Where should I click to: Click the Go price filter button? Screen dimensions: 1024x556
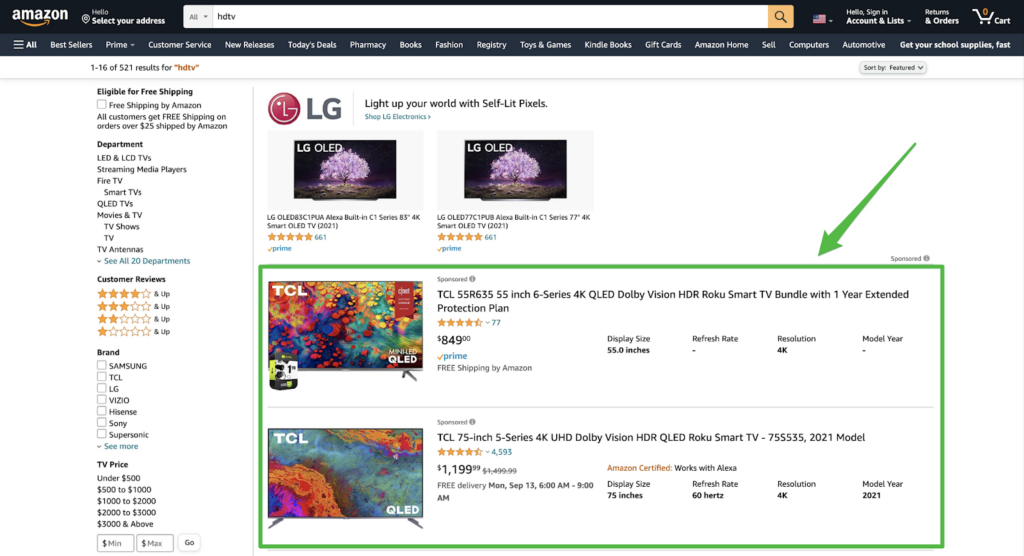pos(189,542)
